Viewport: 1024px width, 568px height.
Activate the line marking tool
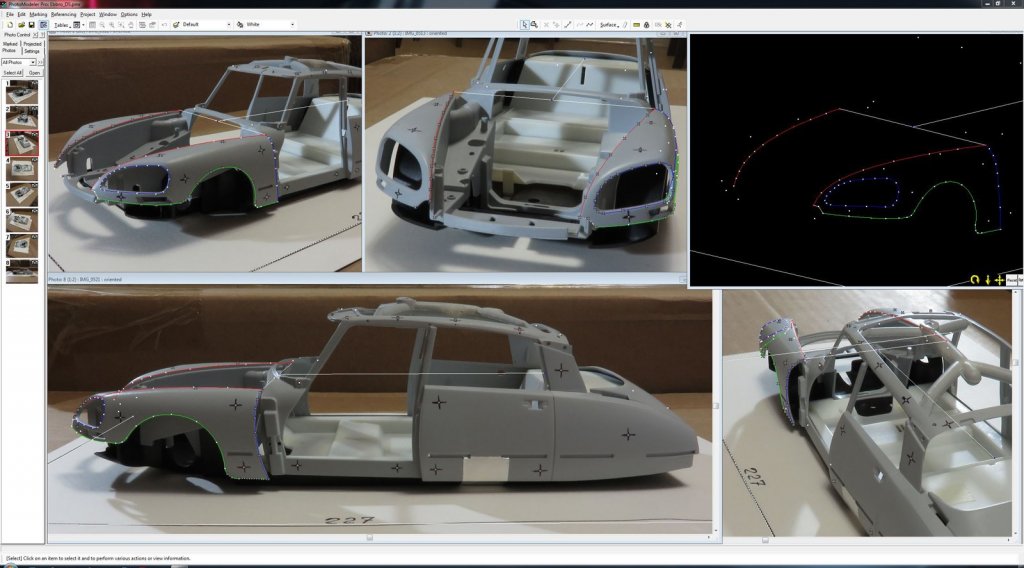(569, 24)
